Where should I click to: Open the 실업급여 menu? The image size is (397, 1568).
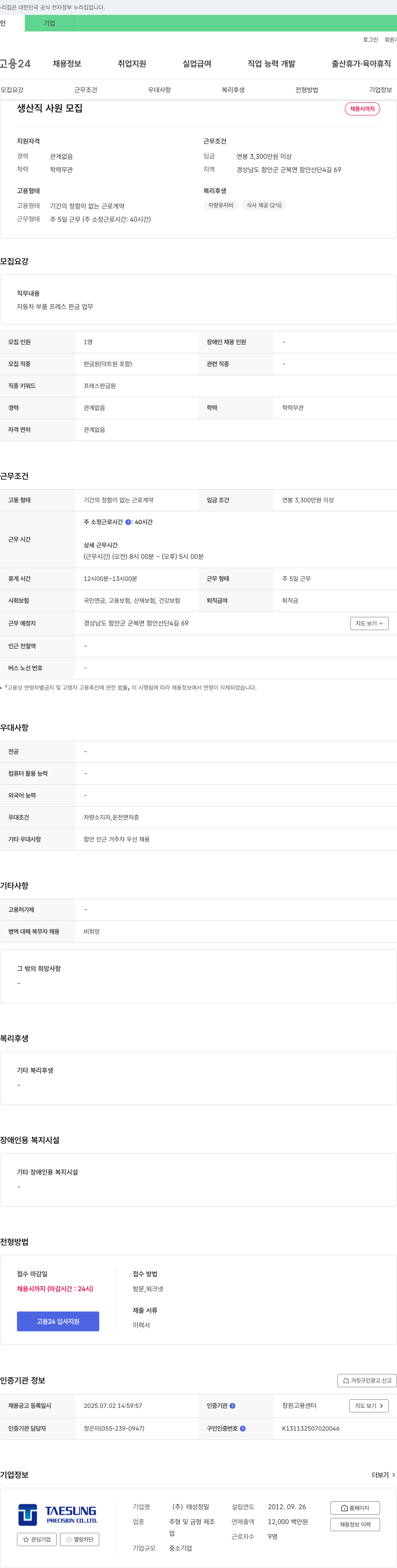pyautogui.click(x=197, y=64)
